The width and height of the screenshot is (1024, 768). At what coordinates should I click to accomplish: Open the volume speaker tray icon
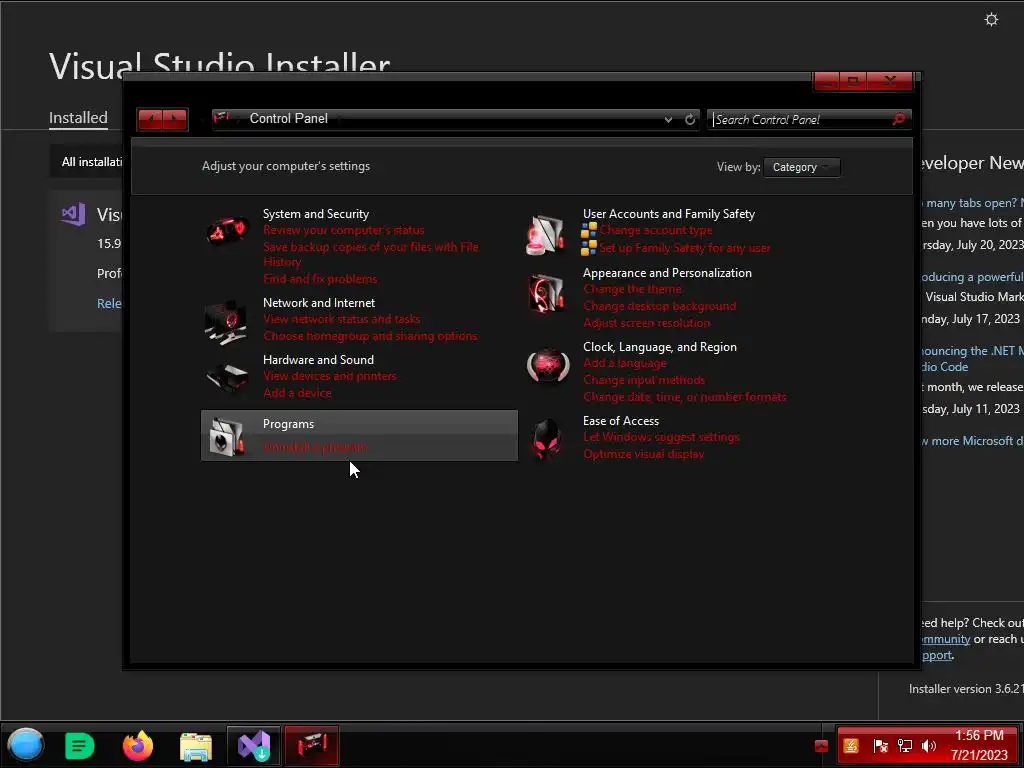tap(928, 746)
